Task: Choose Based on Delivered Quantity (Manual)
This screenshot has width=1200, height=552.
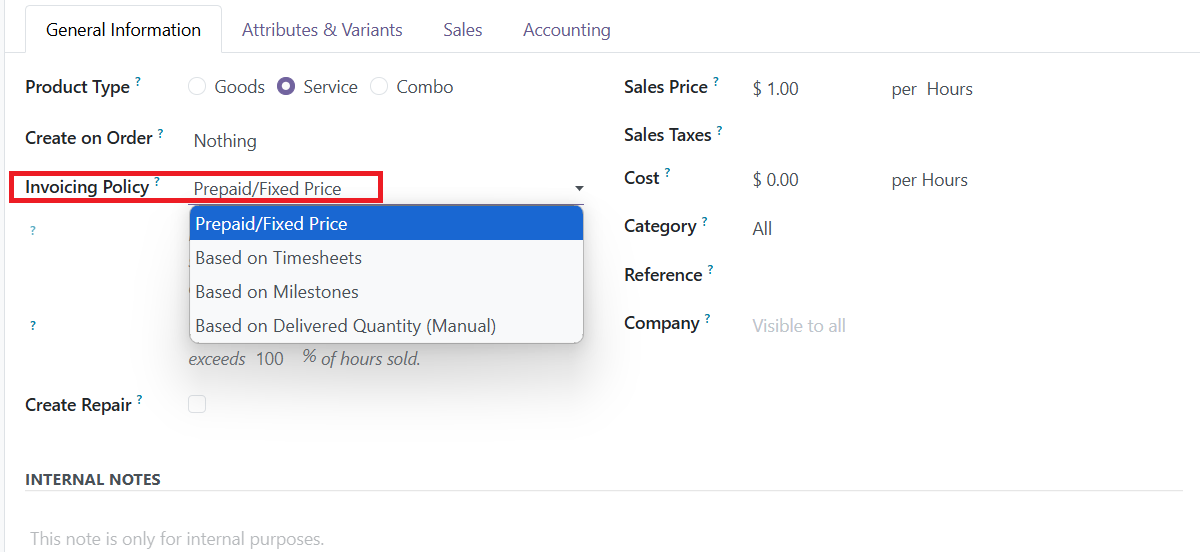Action: click(386, 325)
